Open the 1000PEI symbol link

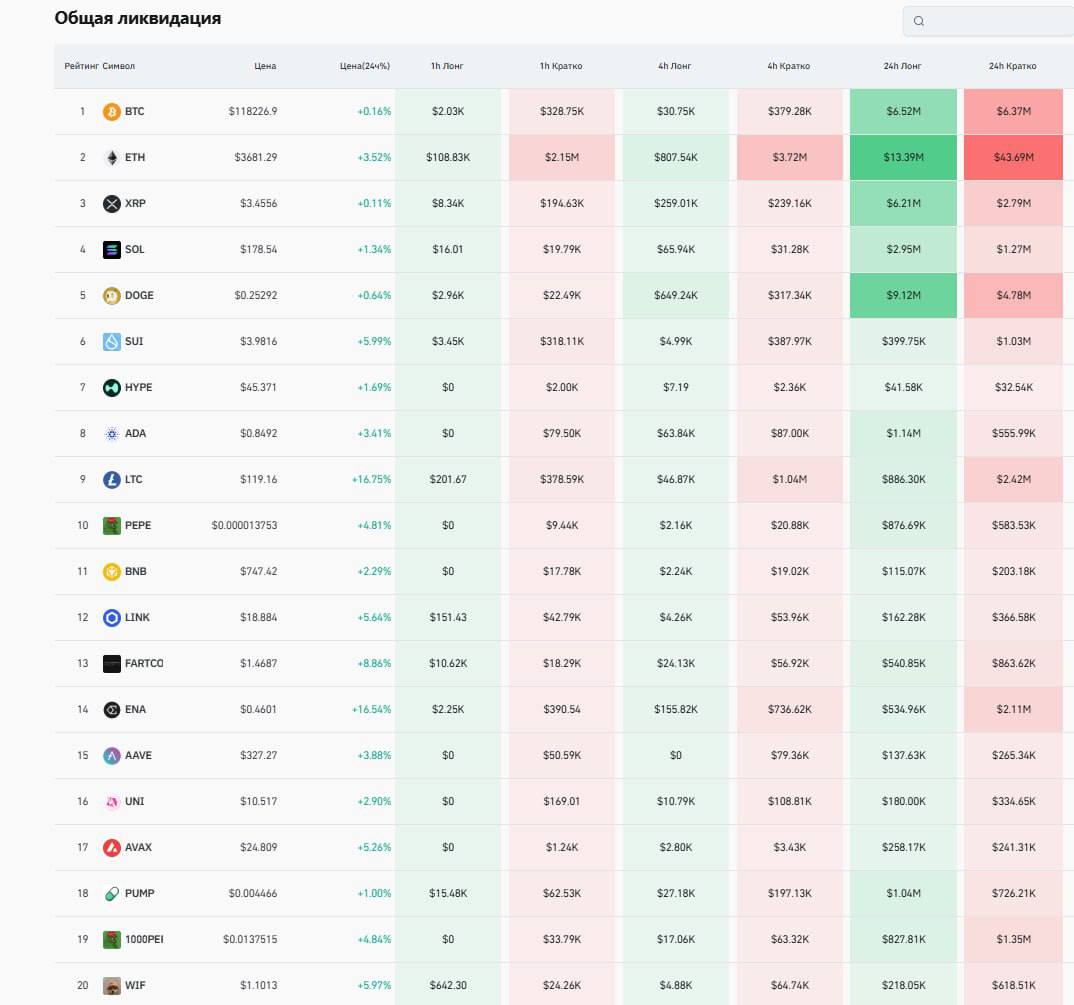[144, 939]
